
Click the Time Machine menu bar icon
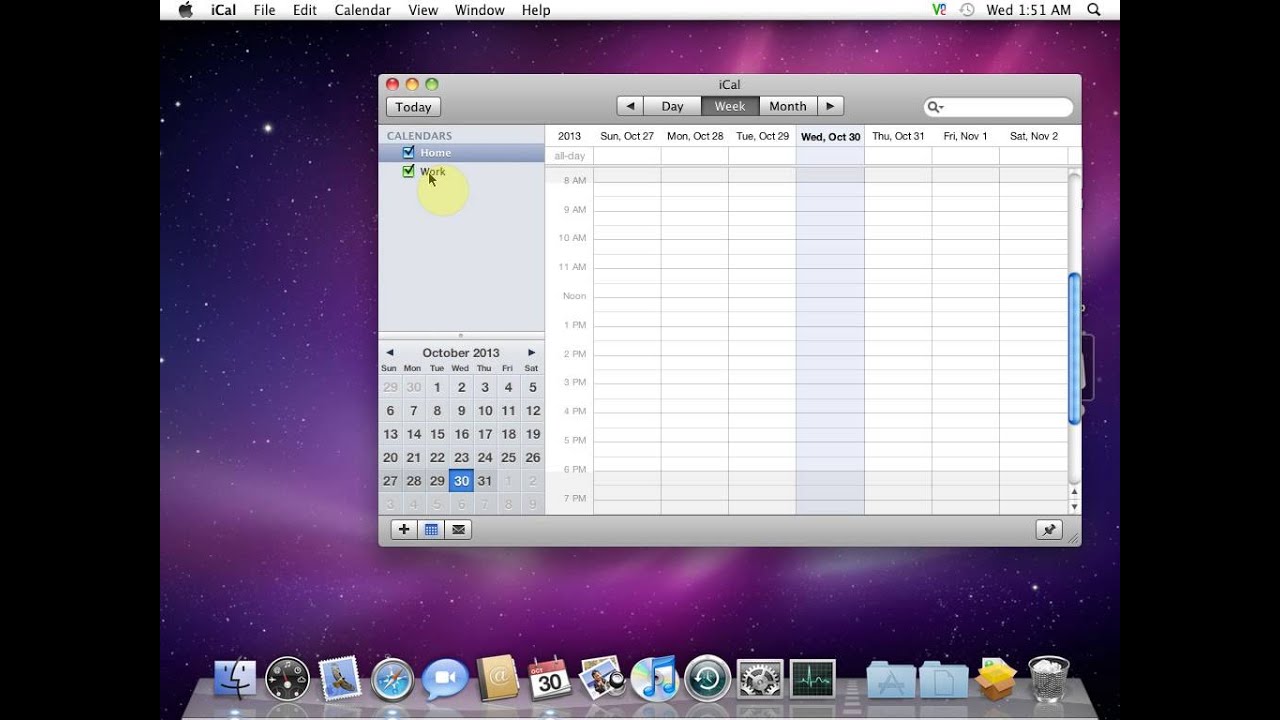[967, 10]
